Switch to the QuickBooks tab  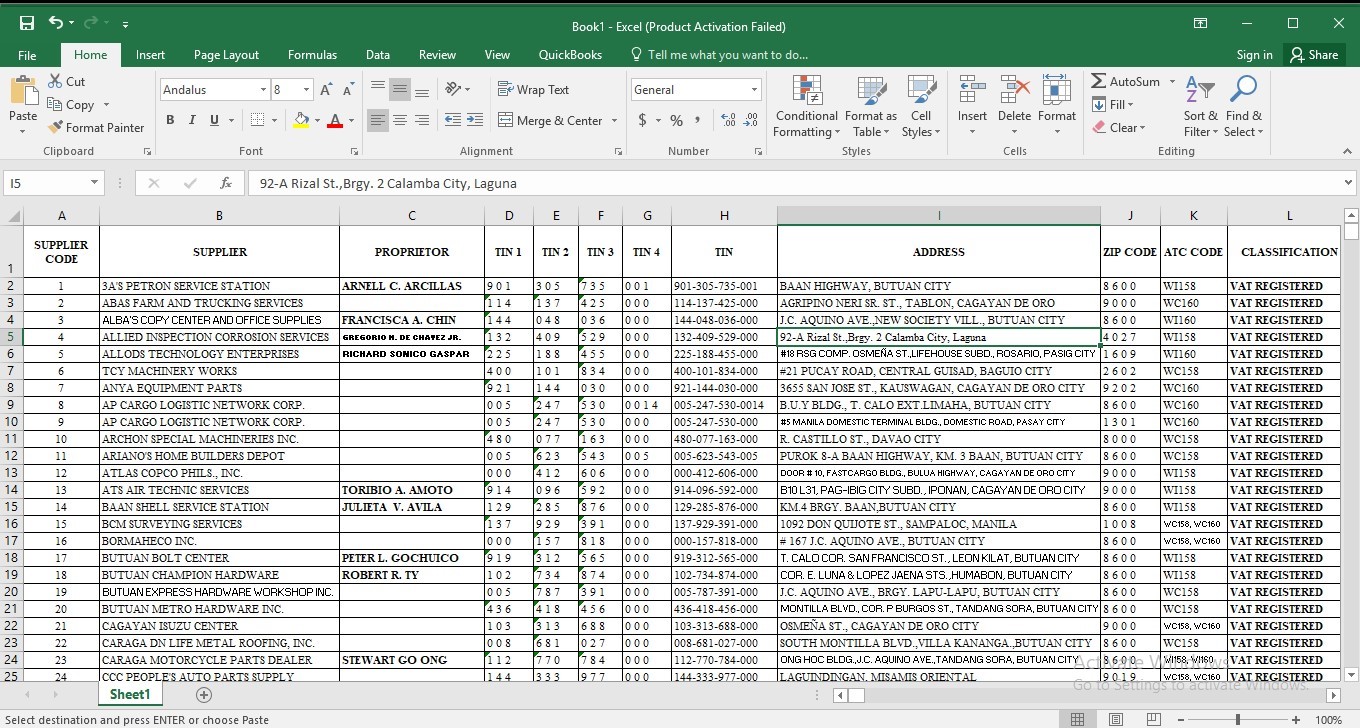pyautogui.click(x=570, y=55)
